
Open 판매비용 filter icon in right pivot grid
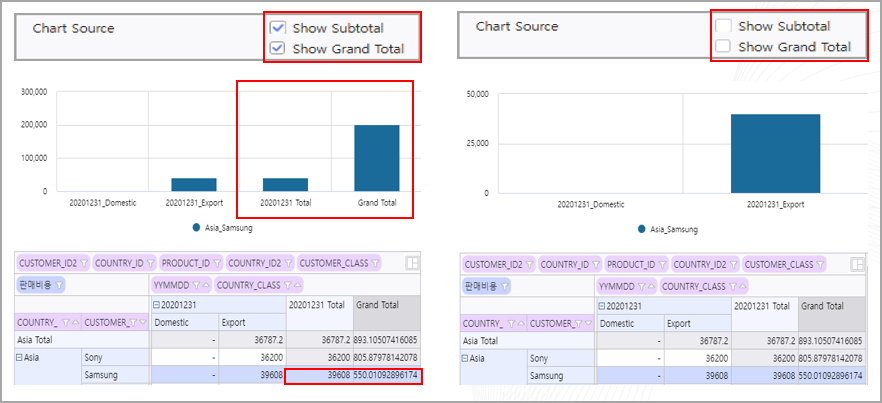(504, 286)
